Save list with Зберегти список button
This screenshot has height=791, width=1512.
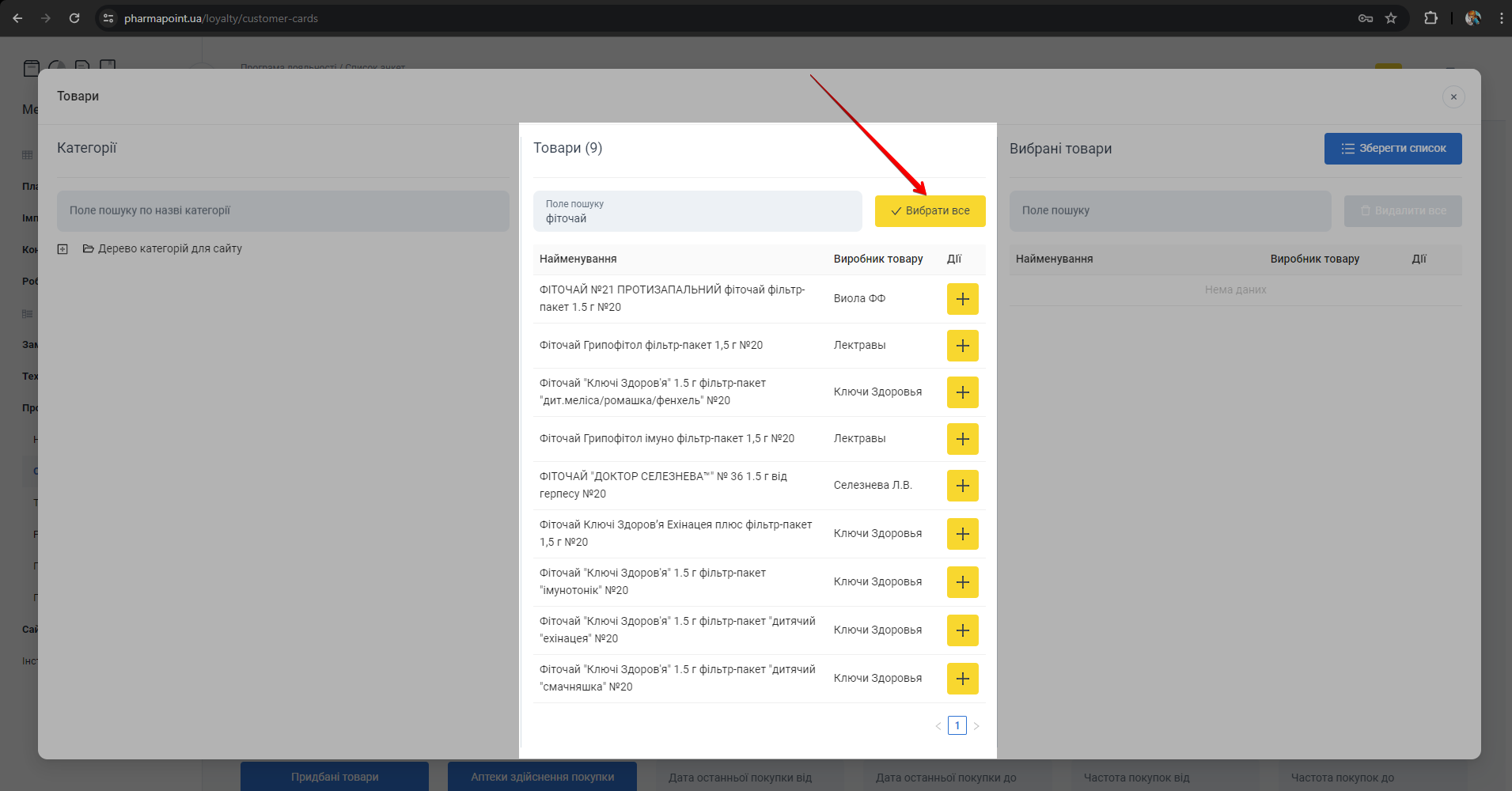point(1393,149)
